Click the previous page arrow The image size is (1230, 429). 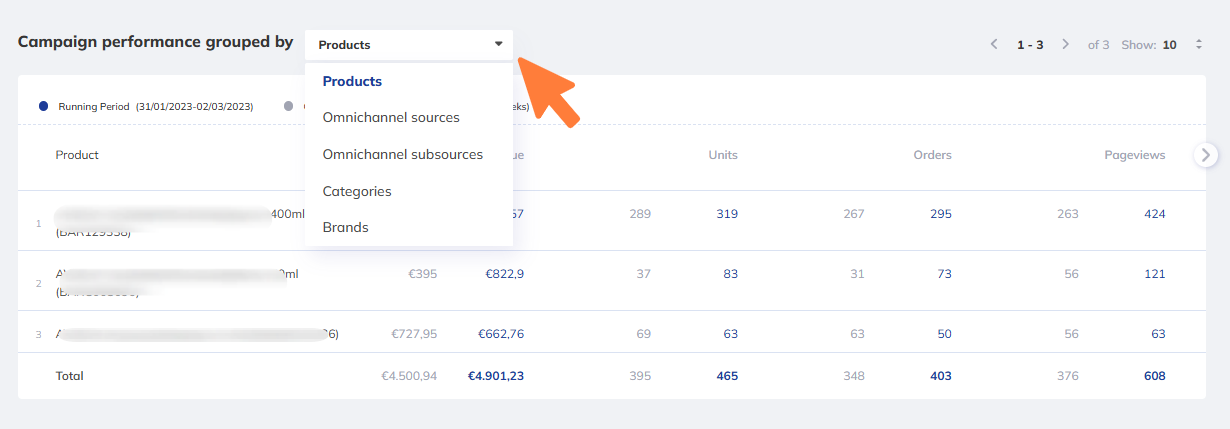click(994, 45)
